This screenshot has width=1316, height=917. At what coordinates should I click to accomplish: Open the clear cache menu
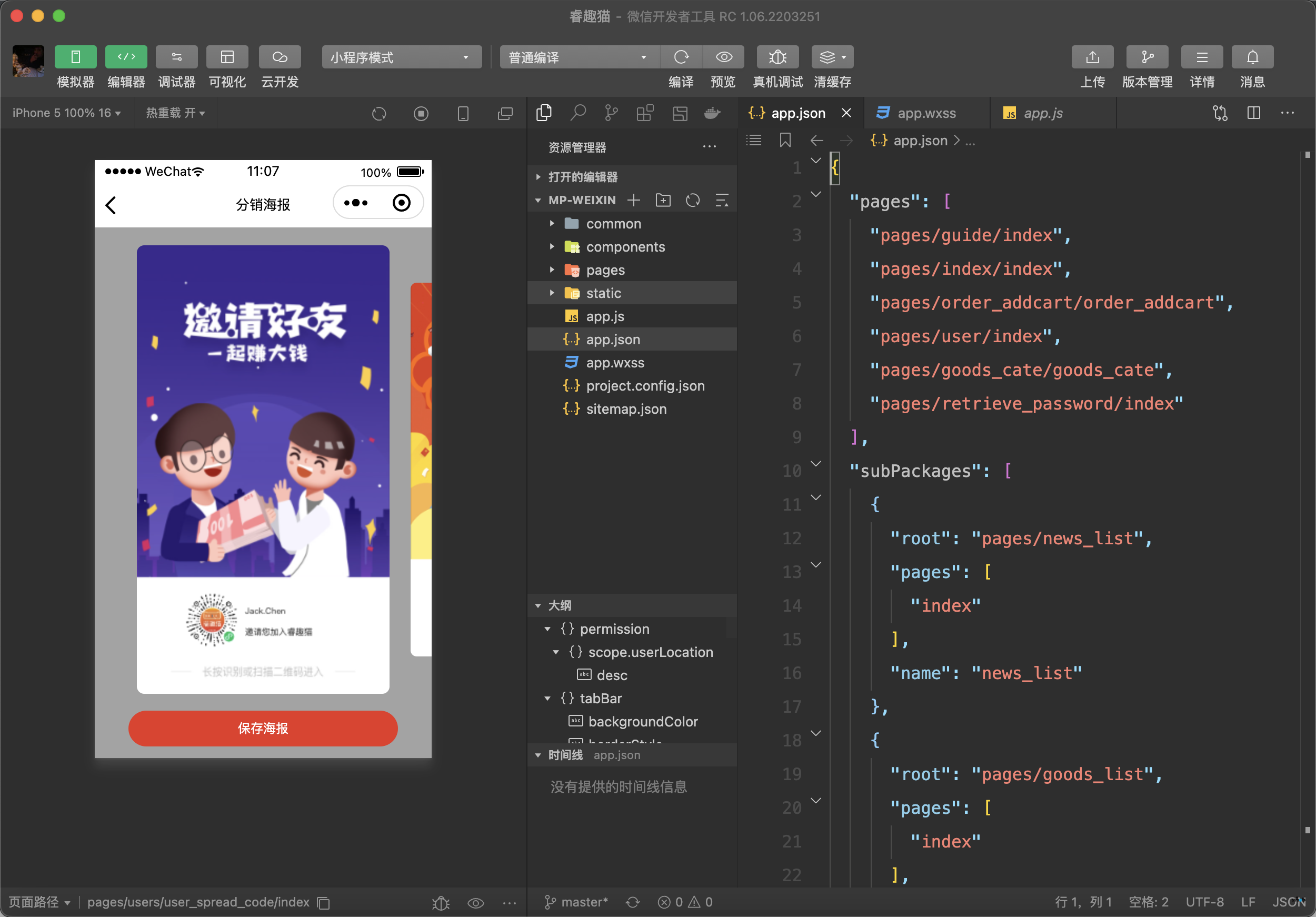pos(832,57)
